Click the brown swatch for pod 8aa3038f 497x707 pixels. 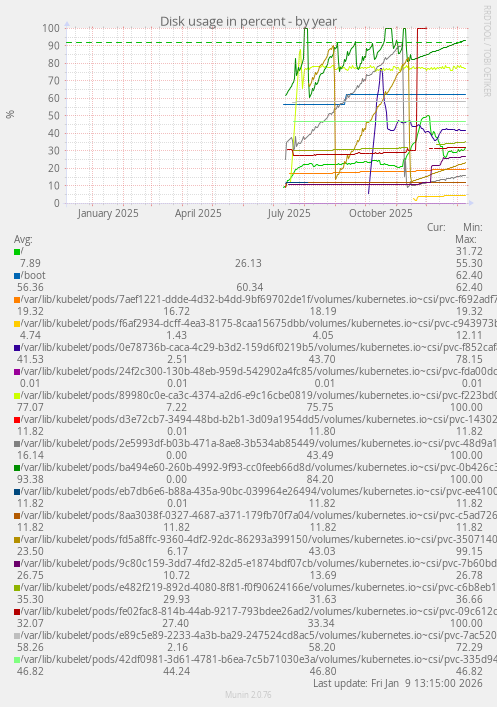tap(17, 515)
